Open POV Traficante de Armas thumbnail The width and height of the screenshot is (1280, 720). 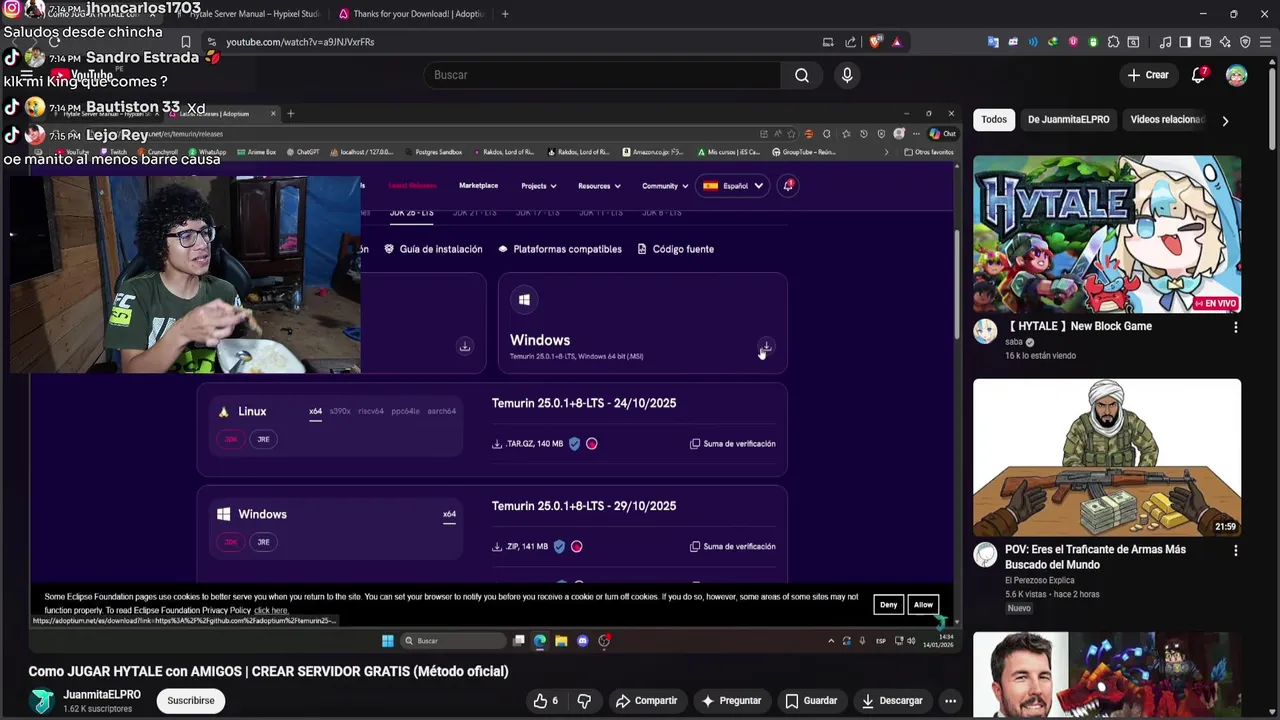[1107, 457]
